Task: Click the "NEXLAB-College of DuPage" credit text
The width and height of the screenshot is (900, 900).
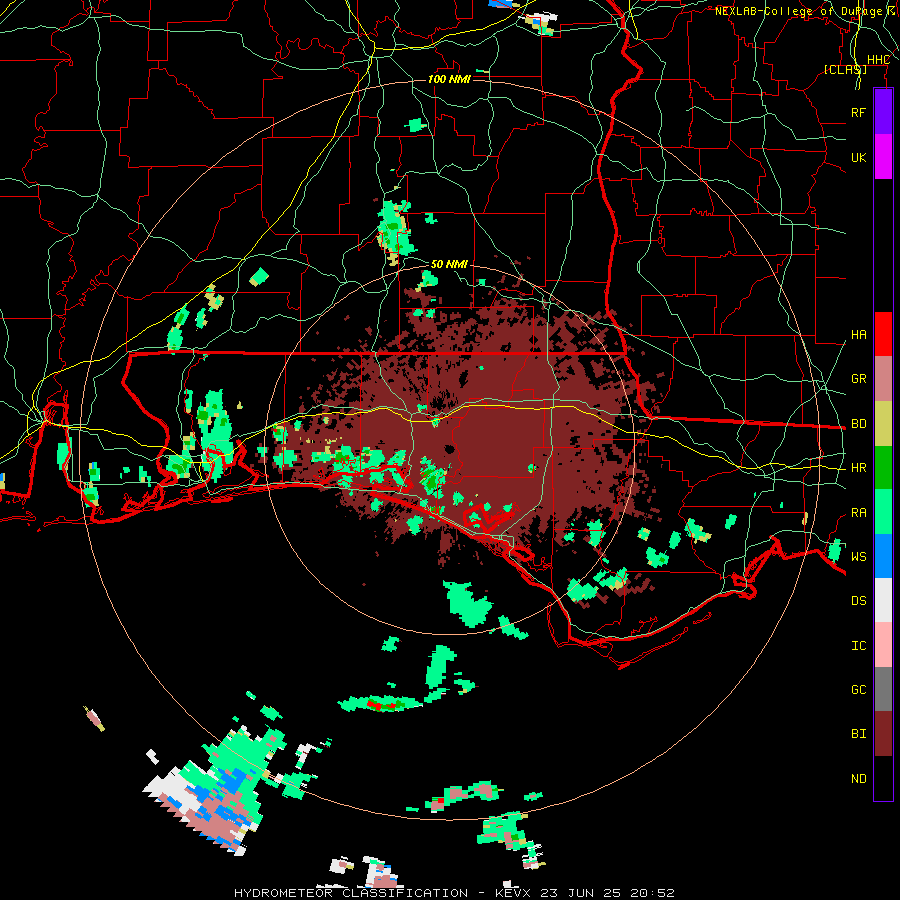Action: point(798,11)
